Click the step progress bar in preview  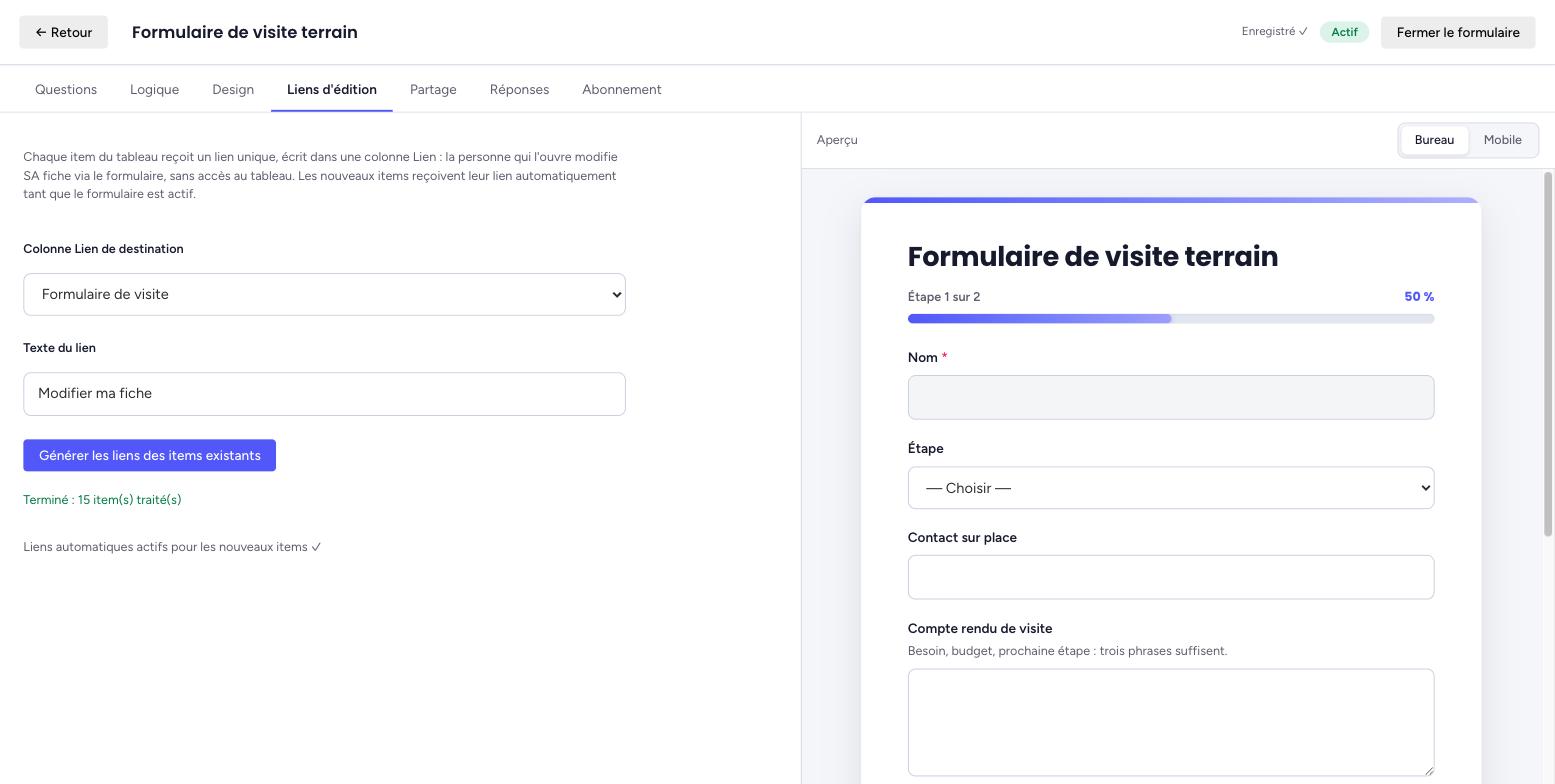[1170, 319]
